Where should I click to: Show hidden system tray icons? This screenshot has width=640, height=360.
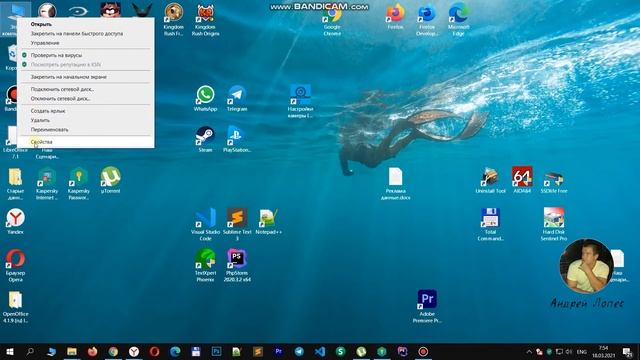click(x=529, y=351)
